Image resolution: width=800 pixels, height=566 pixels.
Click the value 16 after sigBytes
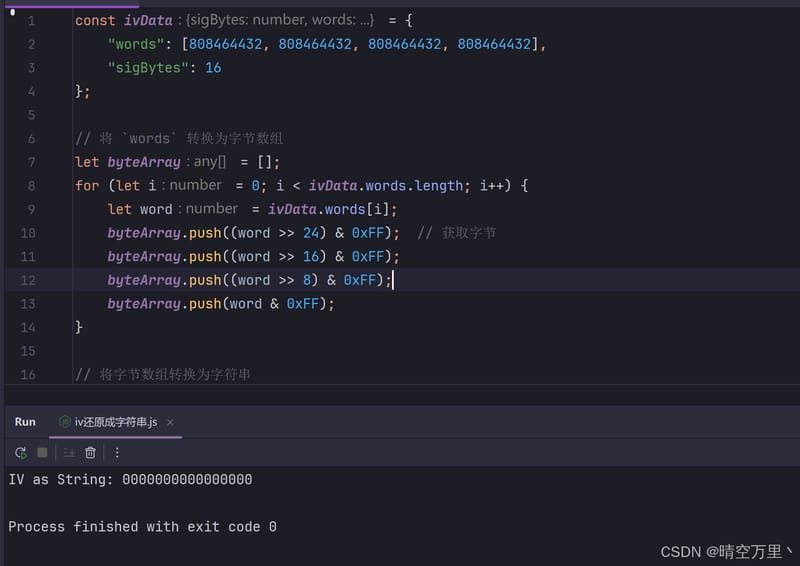point(213,68)
